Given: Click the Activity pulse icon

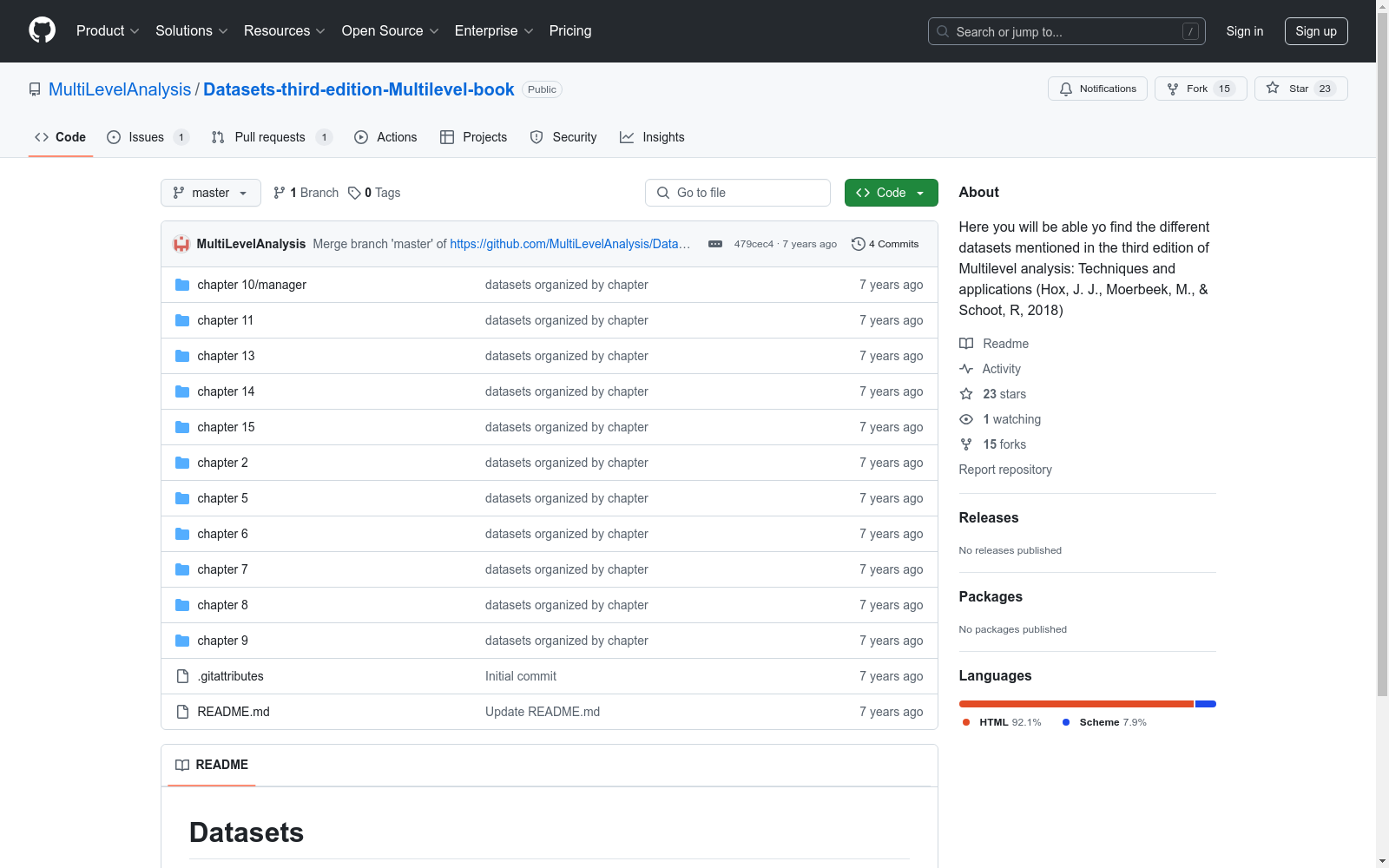Looking at the screenshot, I should pos(966,369).
